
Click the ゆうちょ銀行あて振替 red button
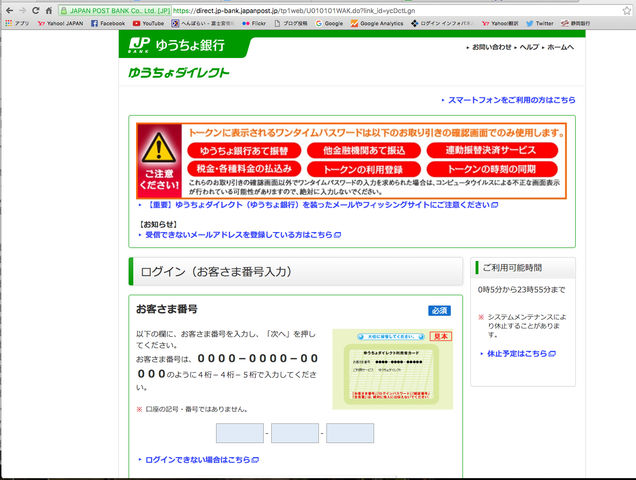244,151
